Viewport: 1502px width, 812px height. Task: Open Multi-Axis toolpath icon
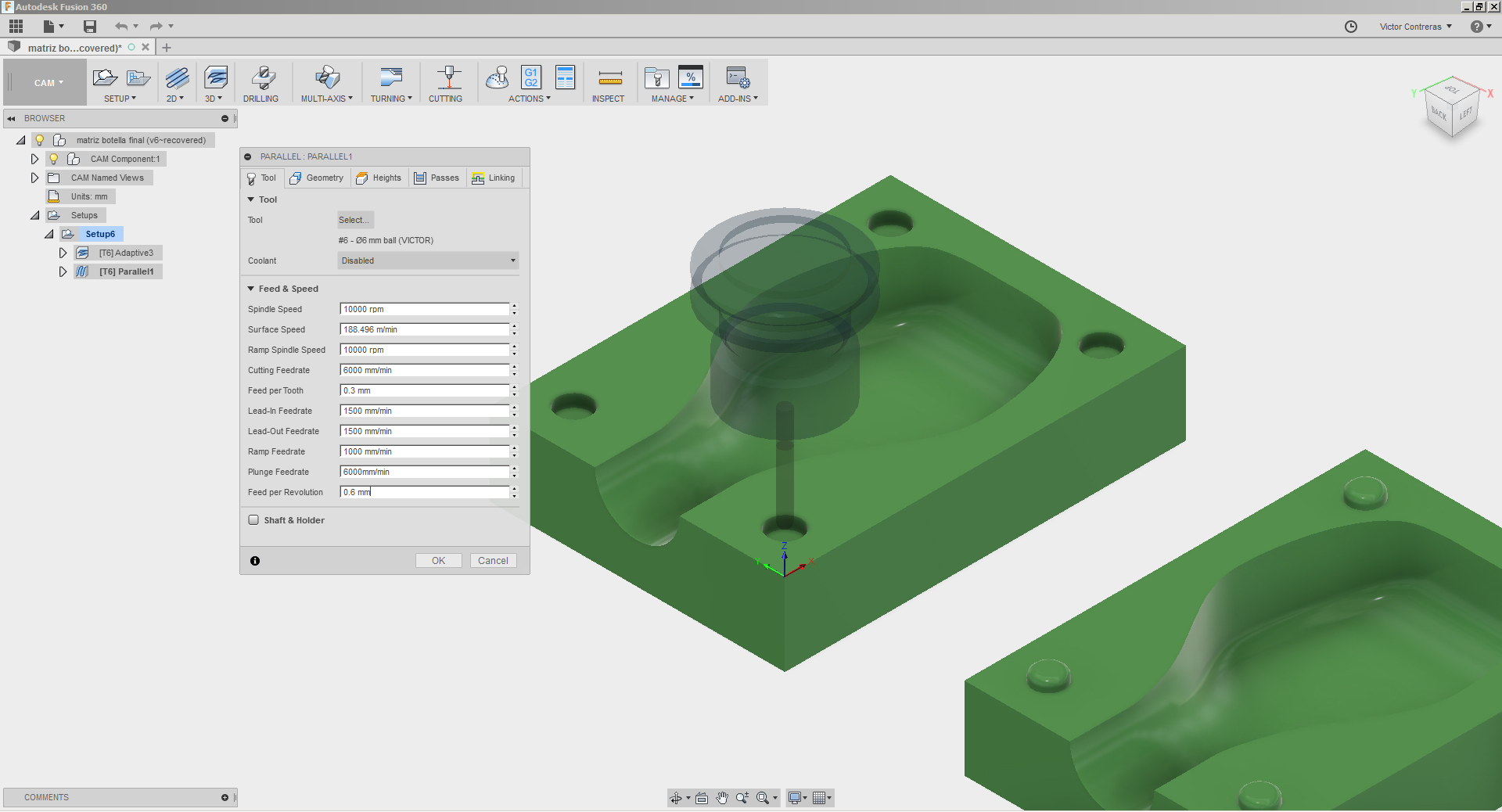point(327,77)
